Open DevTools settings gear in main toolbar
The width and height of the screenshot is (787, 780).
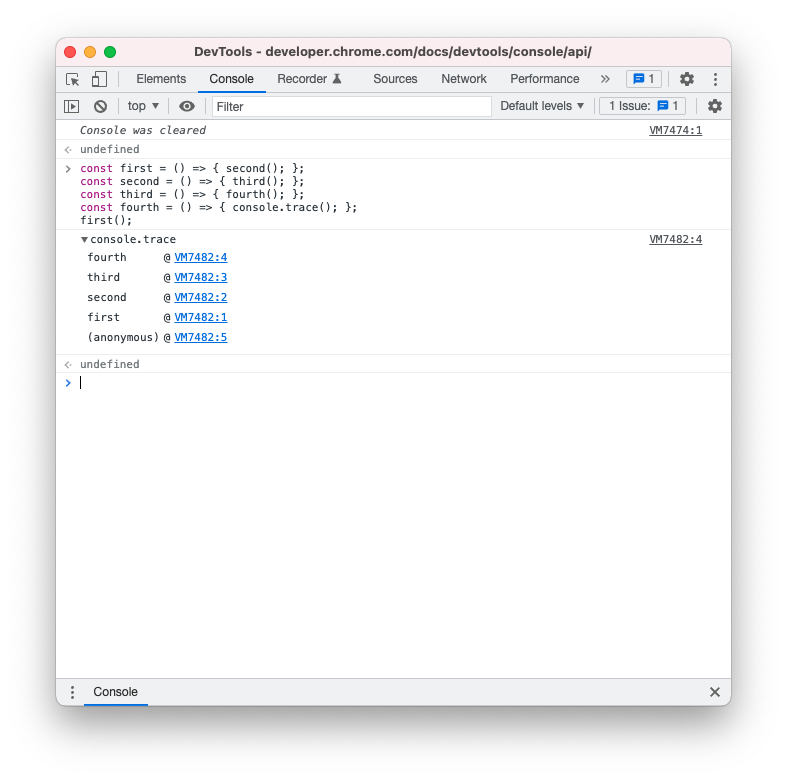click(687, 79)
